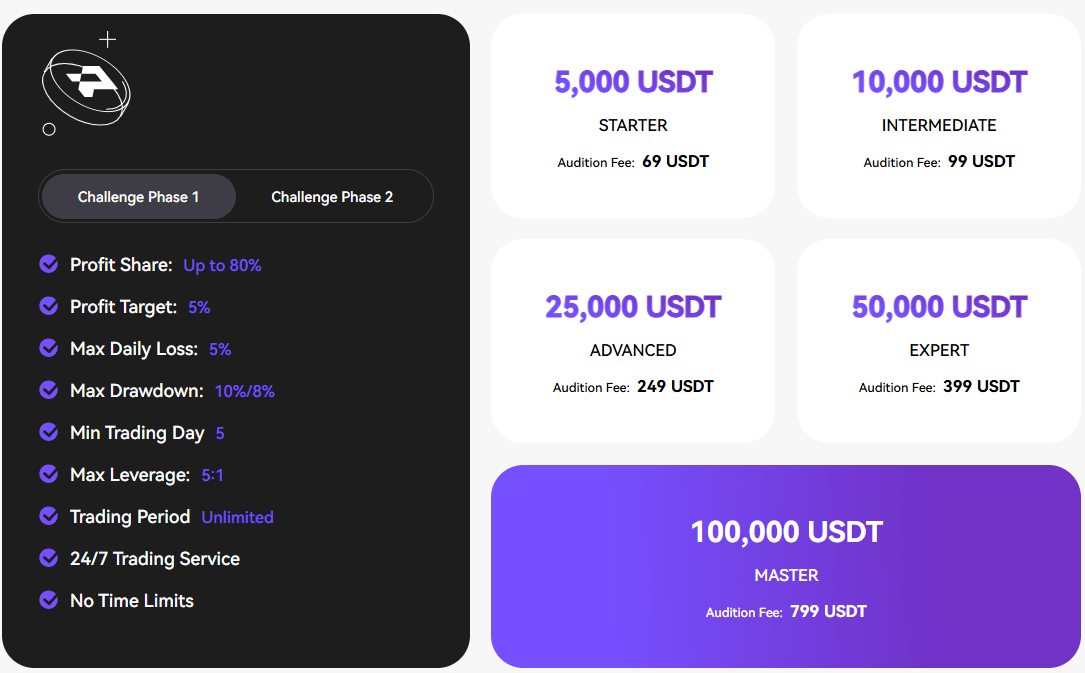Click the Unlimited trading period value

(x=237, y=517)
